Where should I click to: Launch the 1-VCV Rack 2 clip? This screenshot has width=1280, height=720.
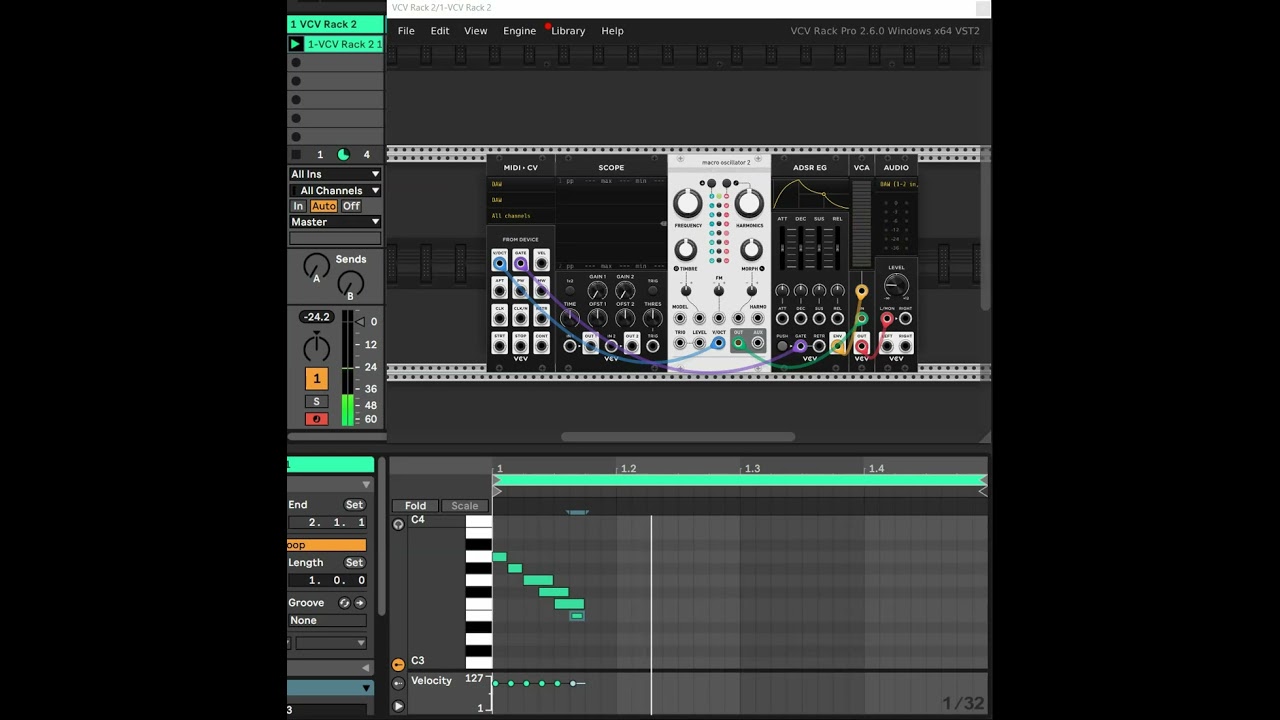(x=296, y=44)
